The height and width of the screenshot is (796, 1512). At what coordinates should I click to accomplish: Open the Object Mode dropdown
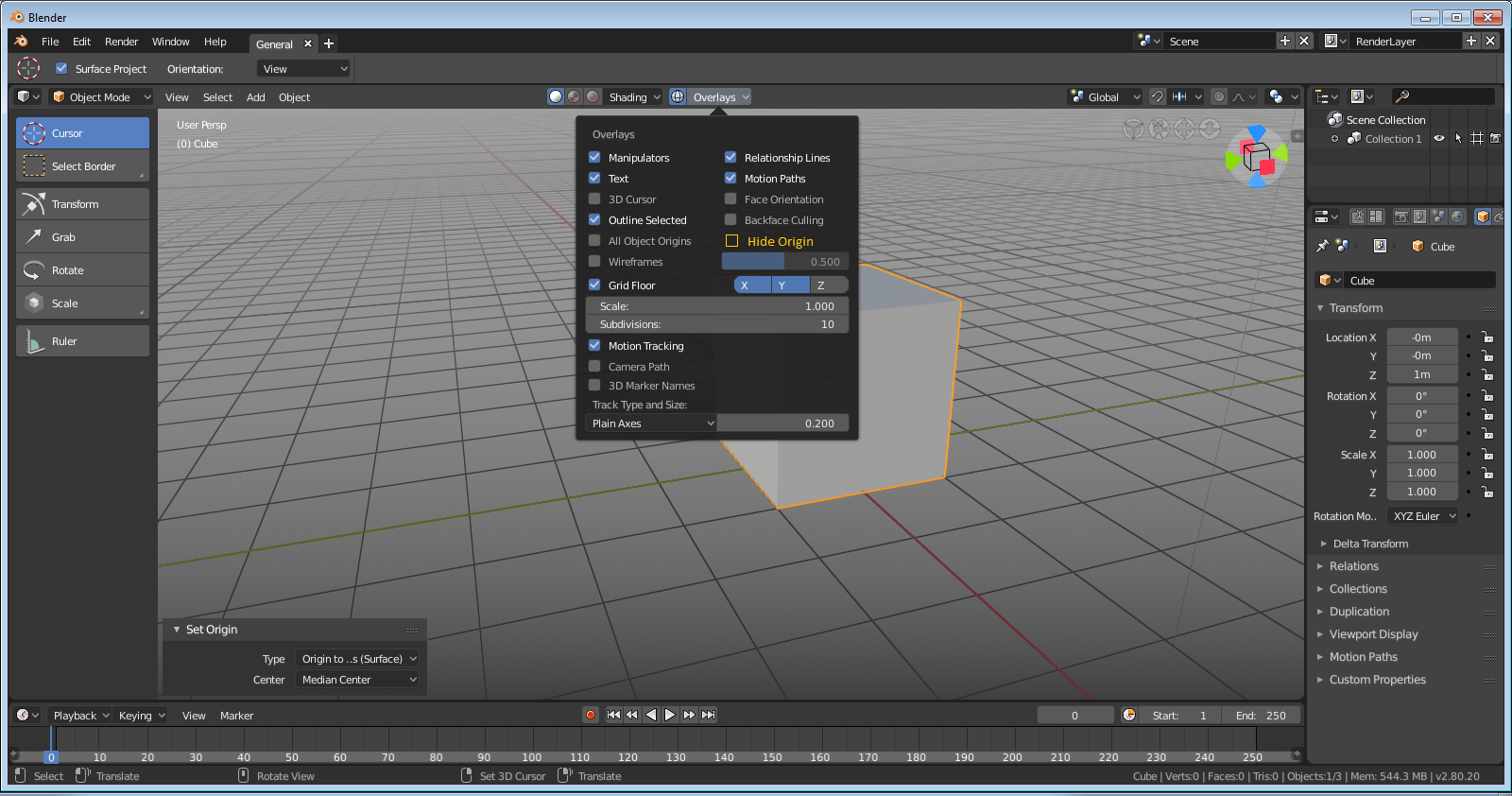point(100,96)
